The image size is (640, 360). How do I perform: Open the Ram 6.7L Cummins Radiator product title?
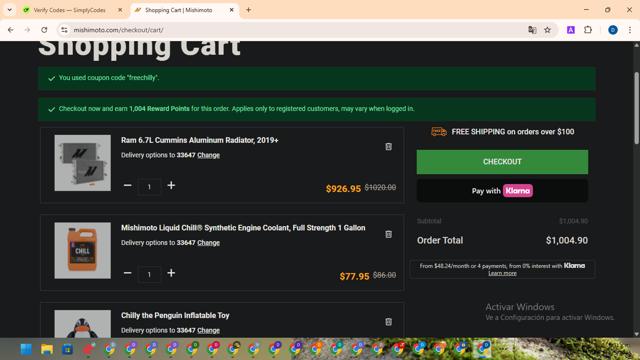click(x=200, y=140)
